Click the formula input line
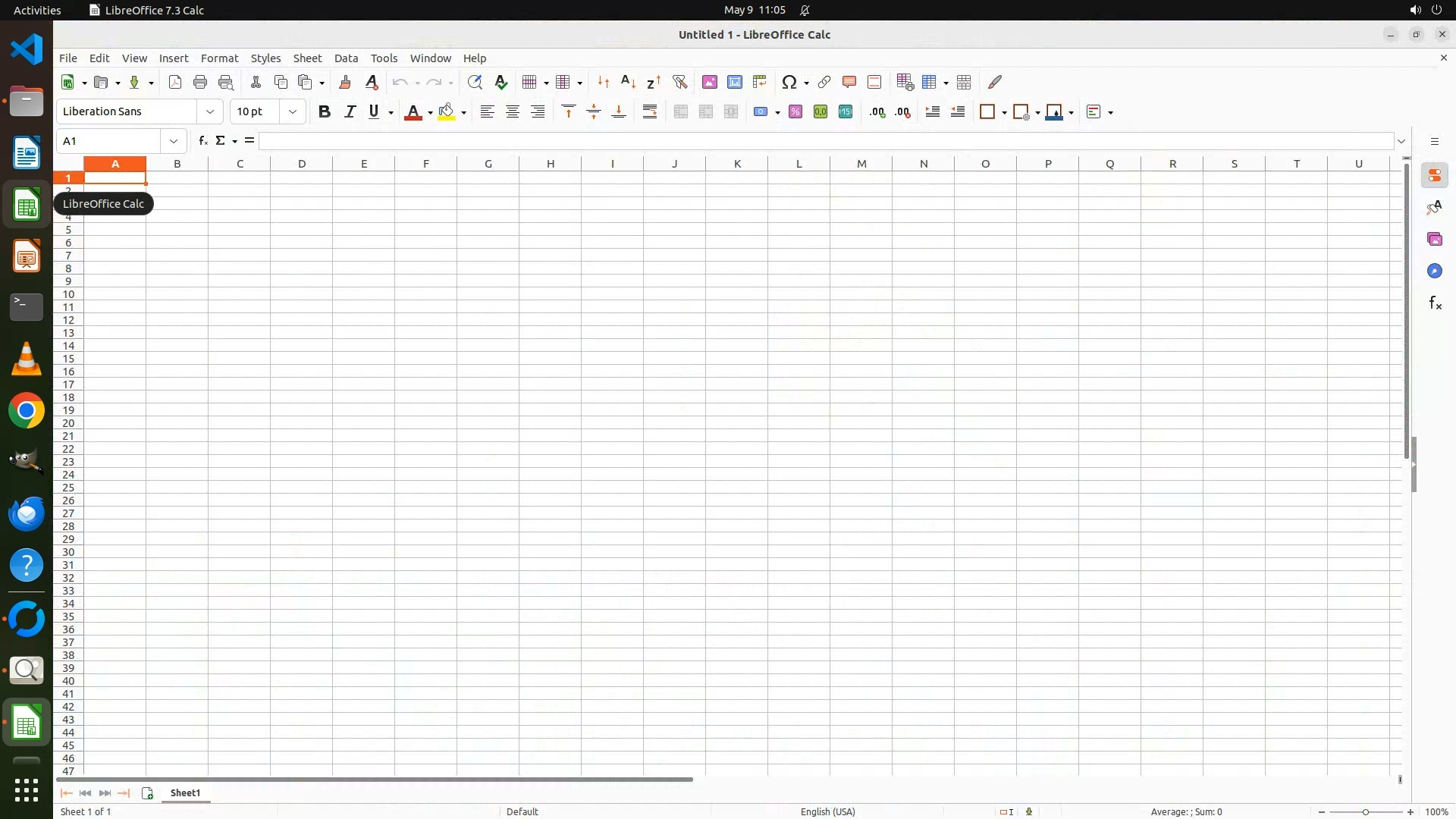This screenshot has height=819, width=1456. (x=827, y=141)
